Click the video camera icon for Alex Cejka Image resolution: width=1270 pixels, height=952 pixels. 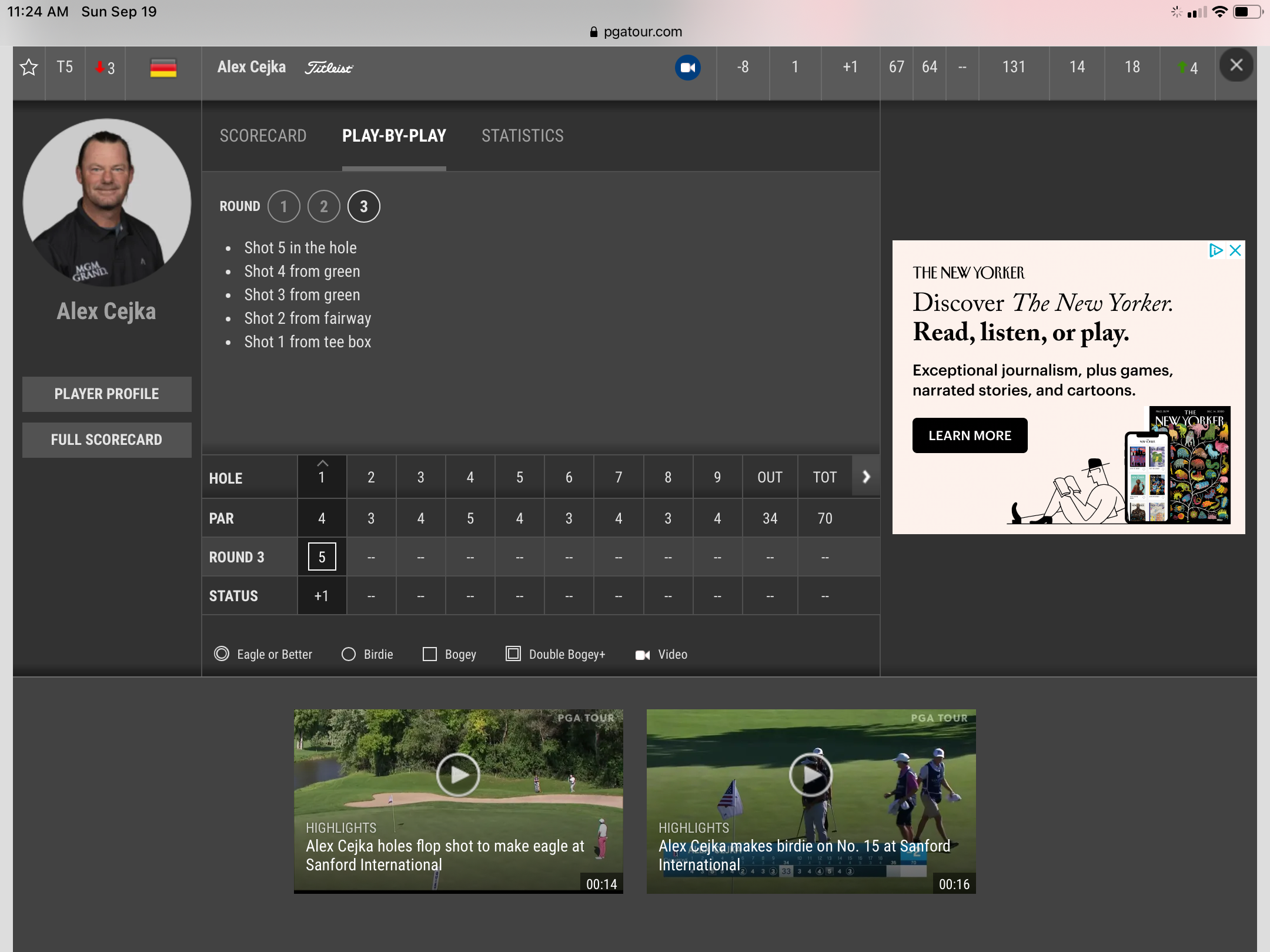tap(689, 67)
